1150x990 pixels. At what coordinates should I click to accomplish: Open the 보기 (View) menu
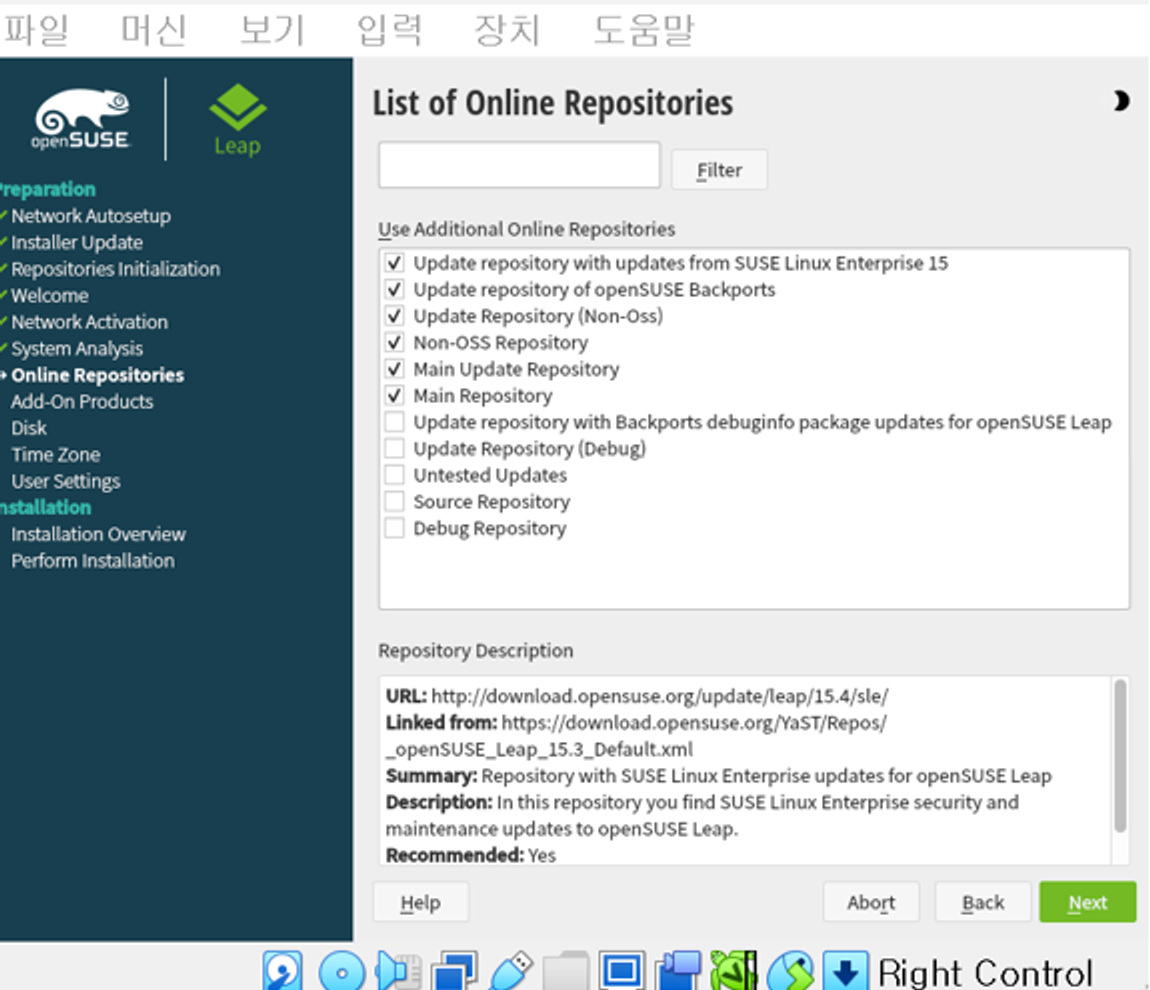click(271, 30)
